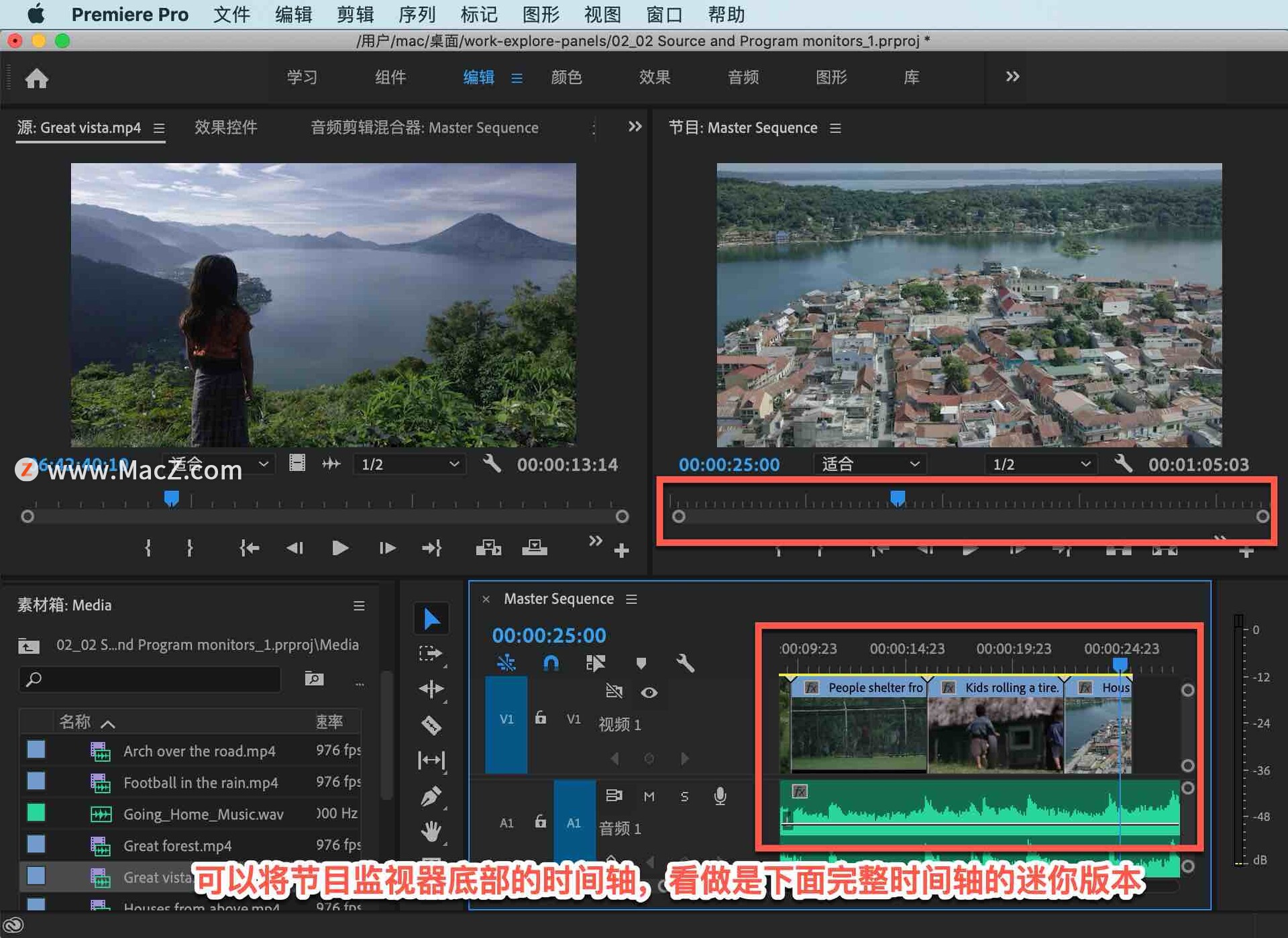The height and width of the screenshot is (938, 1288).
Task: Click the program monitor playhead marker
Action: (x=898, y=498)
